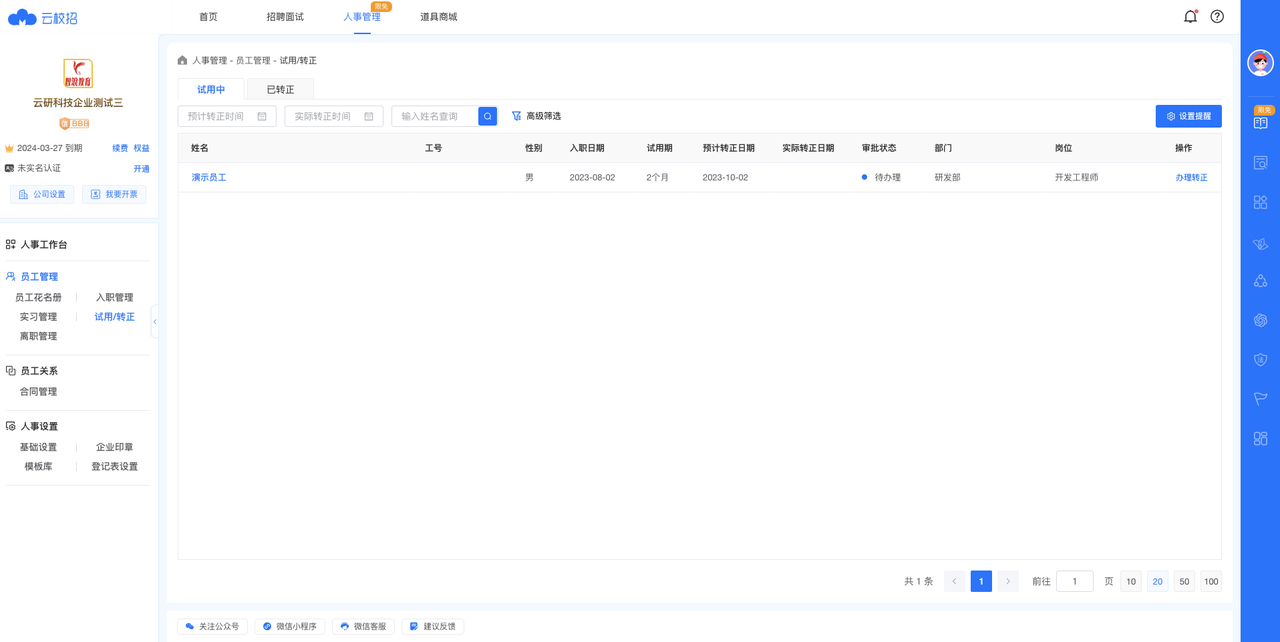This screenshot has height=642, width=1280.
Task: Click the shield icon in right sidebar
Action: pyautogui.click(x=1260, y=359)
